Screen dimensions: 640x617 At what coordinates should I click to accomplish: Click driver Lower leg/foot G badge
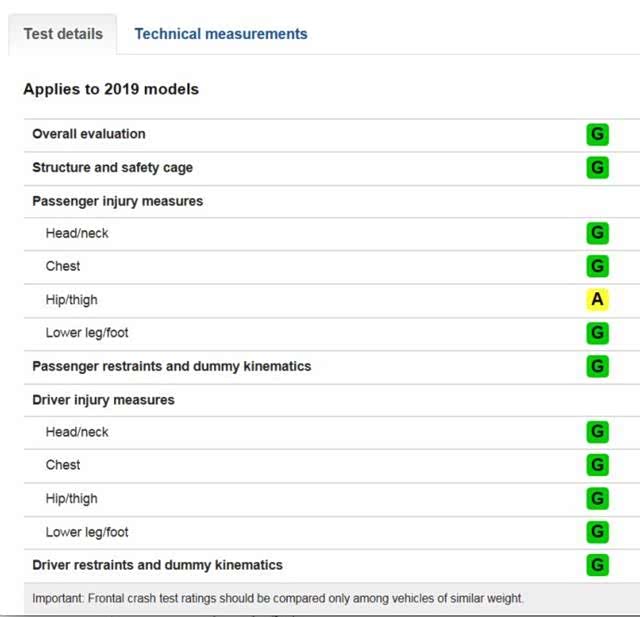point(597,531)
